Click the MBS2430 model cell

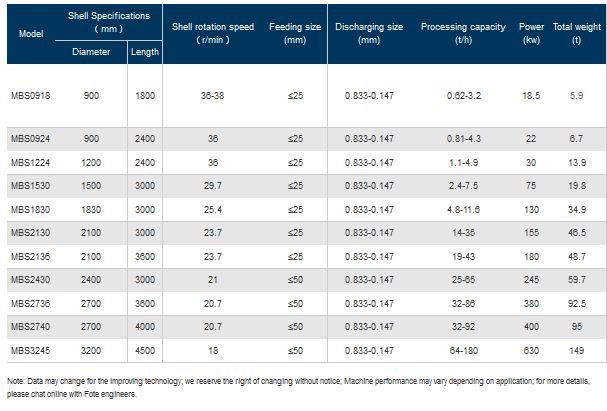click(28, 279)
